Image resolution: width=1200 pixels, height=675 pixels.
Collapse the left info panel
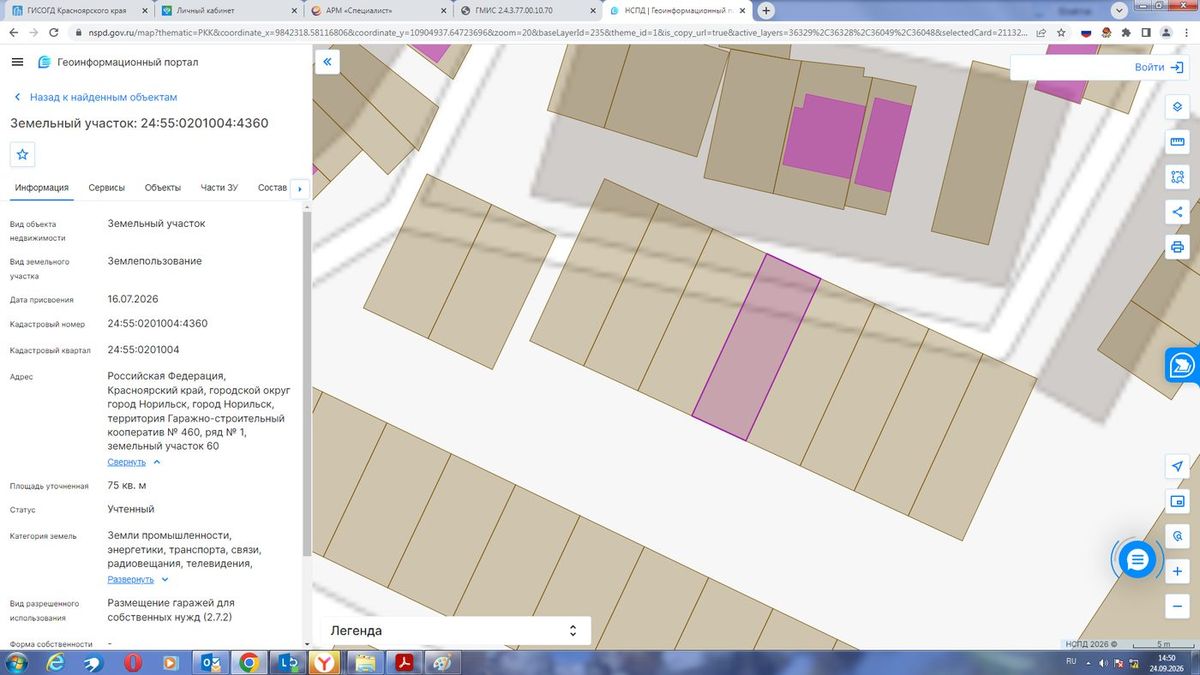pyautogui.click(x=327, y=62)
